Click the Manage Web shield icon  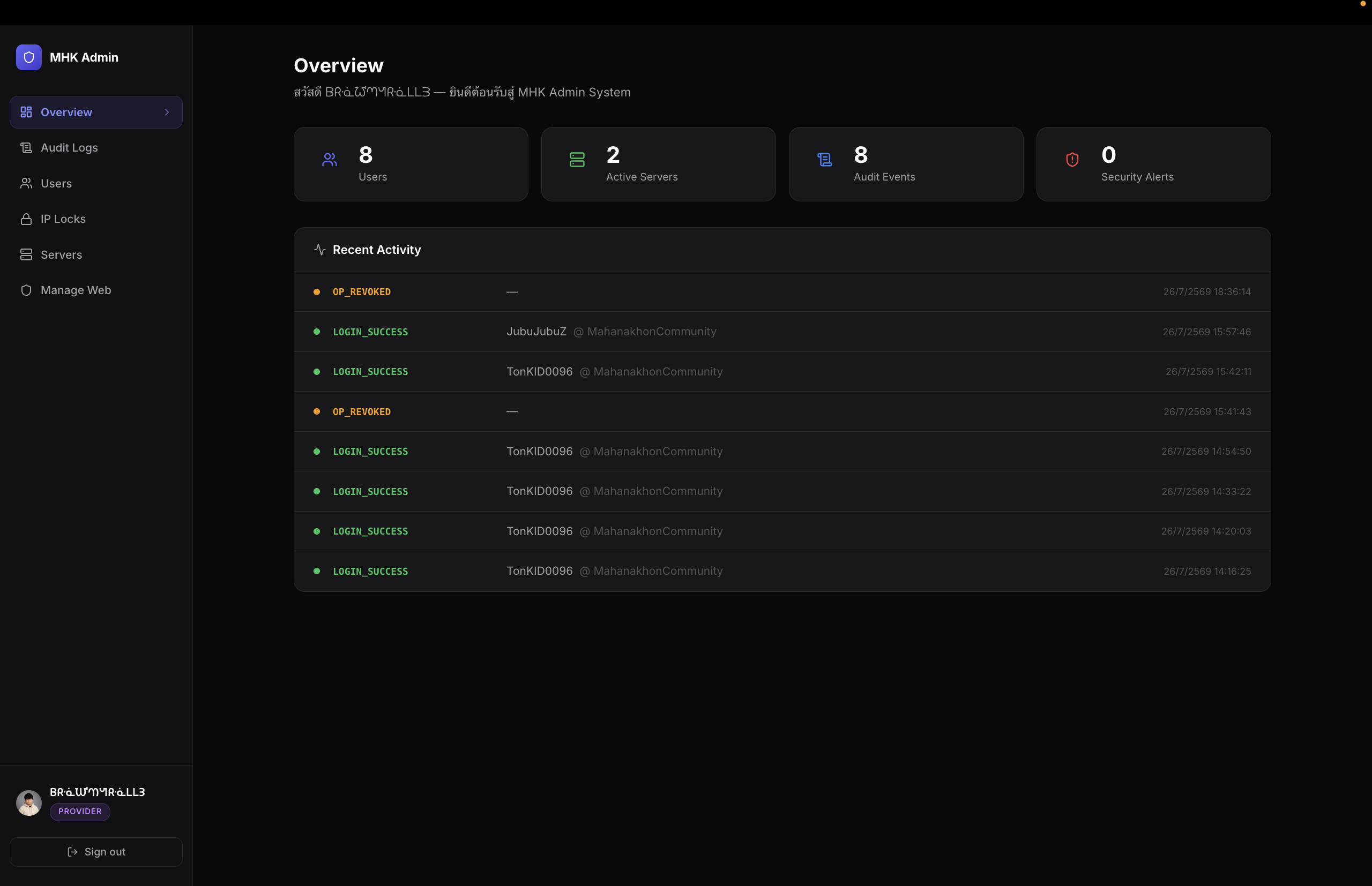pos(26,290)
